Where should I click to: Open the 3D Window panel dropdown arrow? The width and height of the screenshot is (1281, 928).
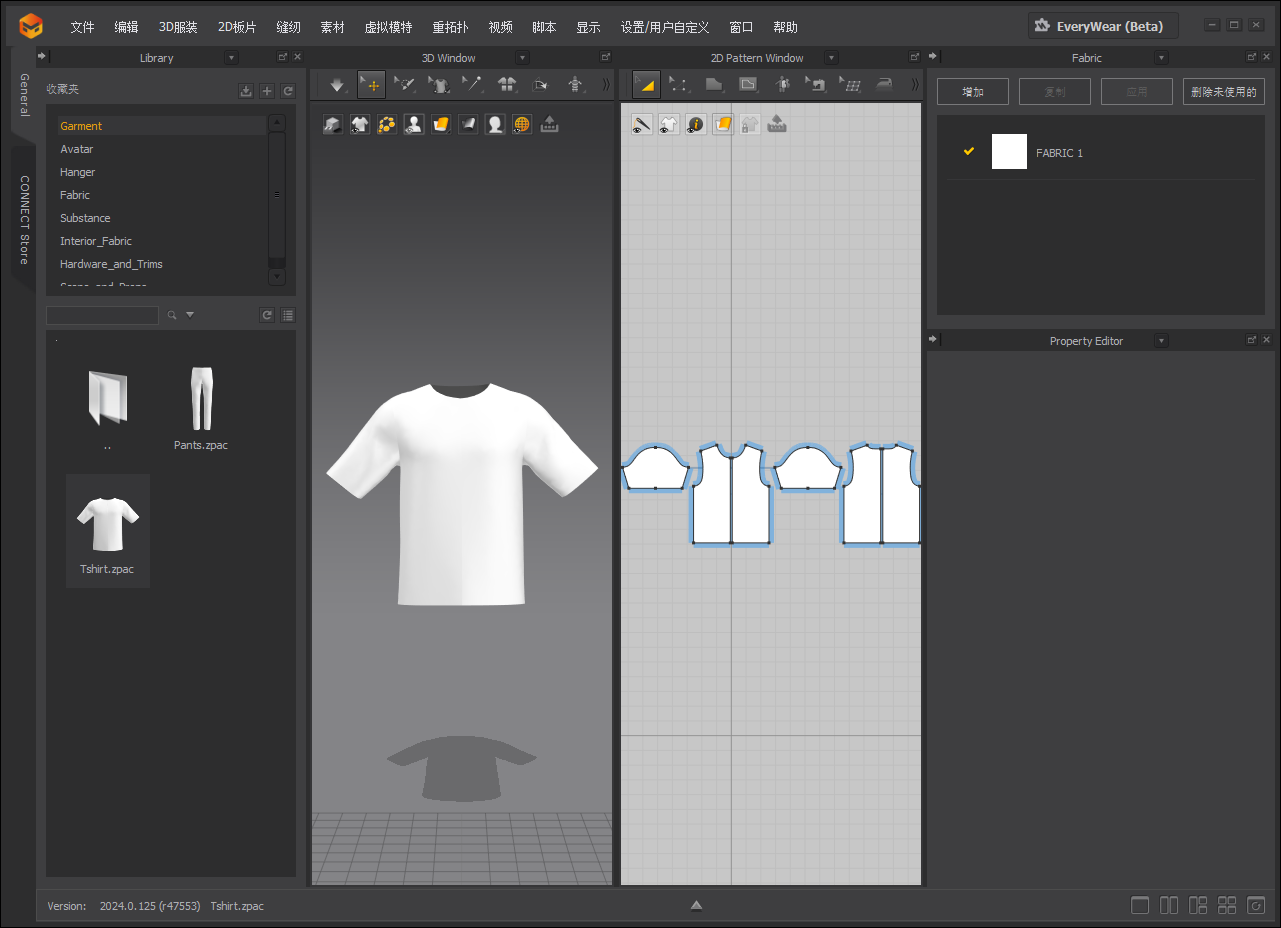(522, 58)
